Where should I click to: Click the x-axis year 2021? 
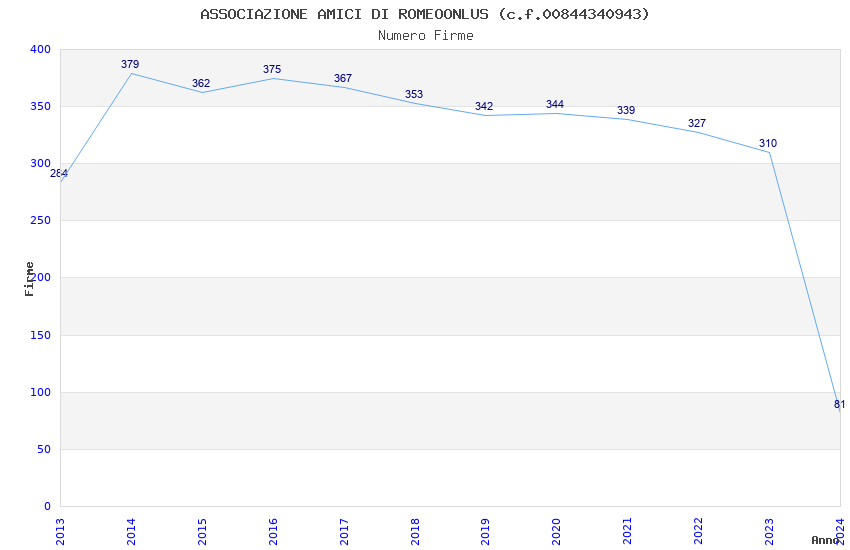click(x=628, y=532)
